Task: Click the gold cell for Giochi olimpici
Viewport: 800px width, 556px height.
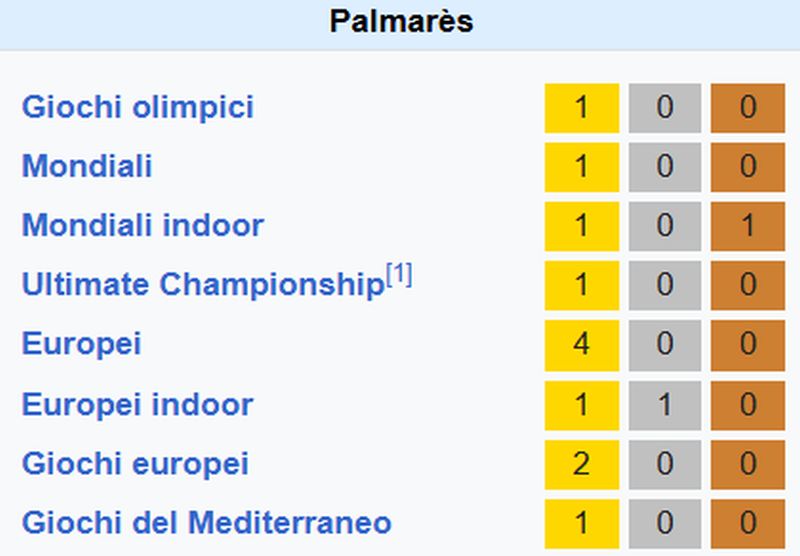Action: click(582, 108)
